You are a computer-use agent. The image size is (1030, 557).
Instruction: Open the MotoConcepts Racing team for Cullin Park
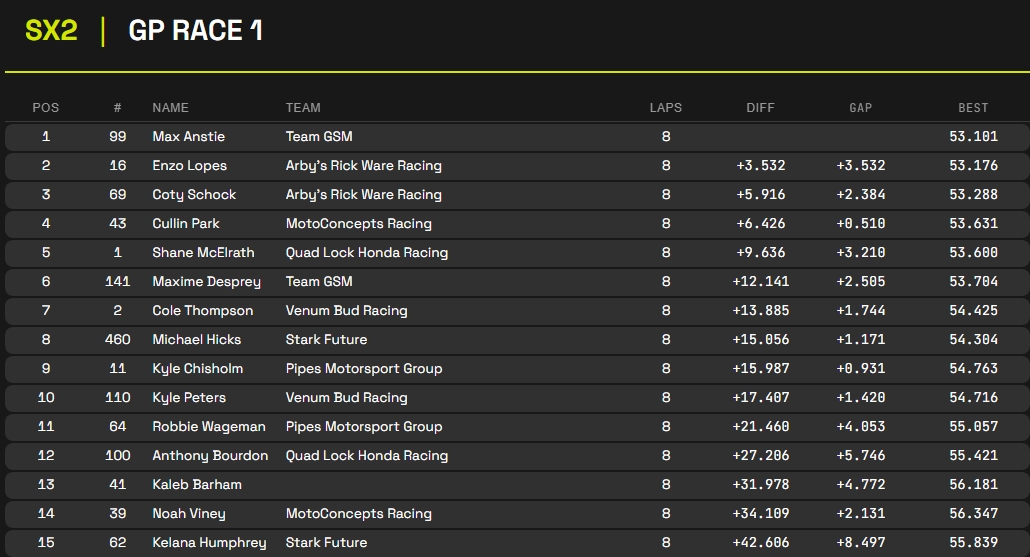358,223
